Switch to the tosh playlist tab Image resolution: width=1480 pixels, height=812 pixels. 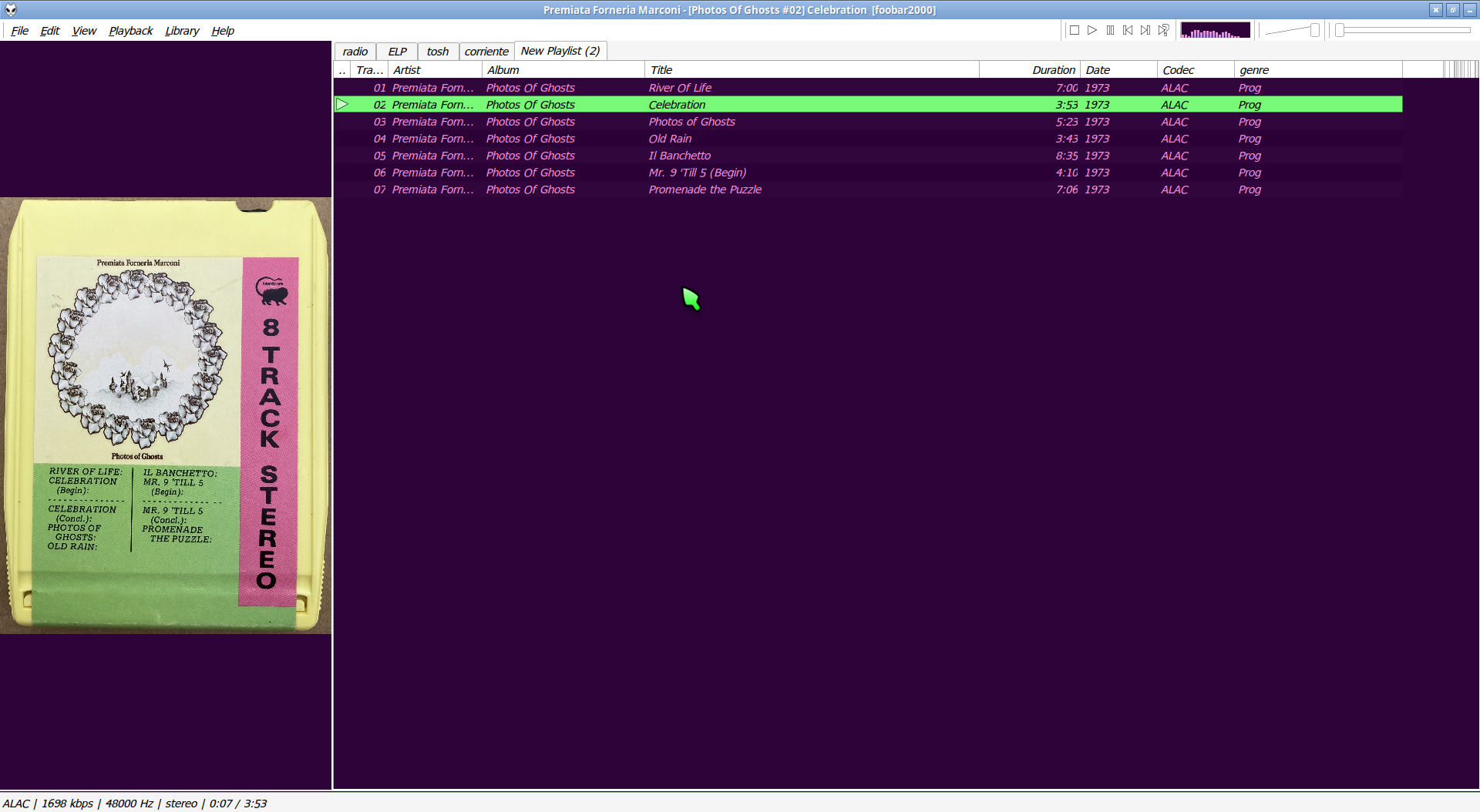[438, 52]
